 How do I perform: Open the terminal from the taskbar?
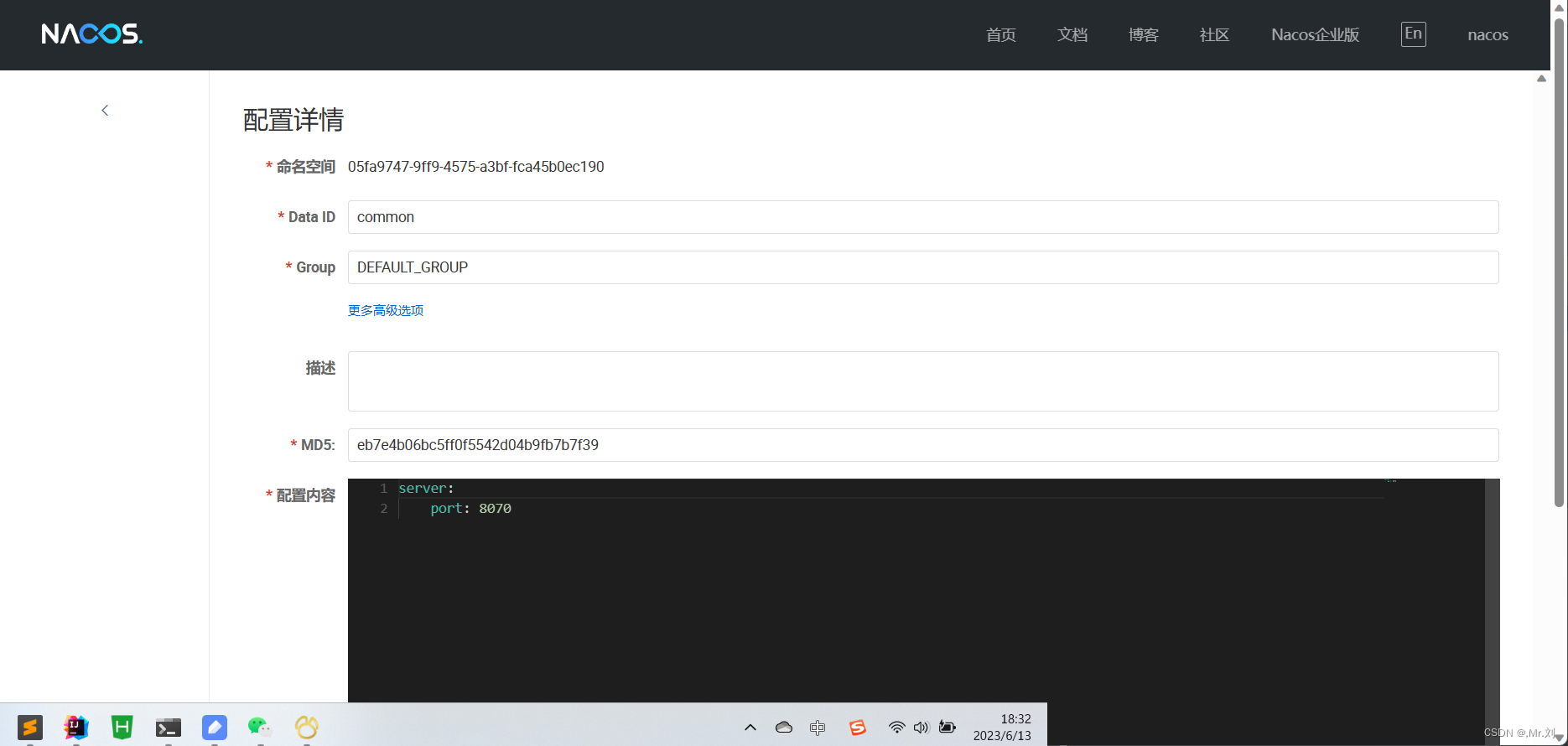[x=169, y=728]
